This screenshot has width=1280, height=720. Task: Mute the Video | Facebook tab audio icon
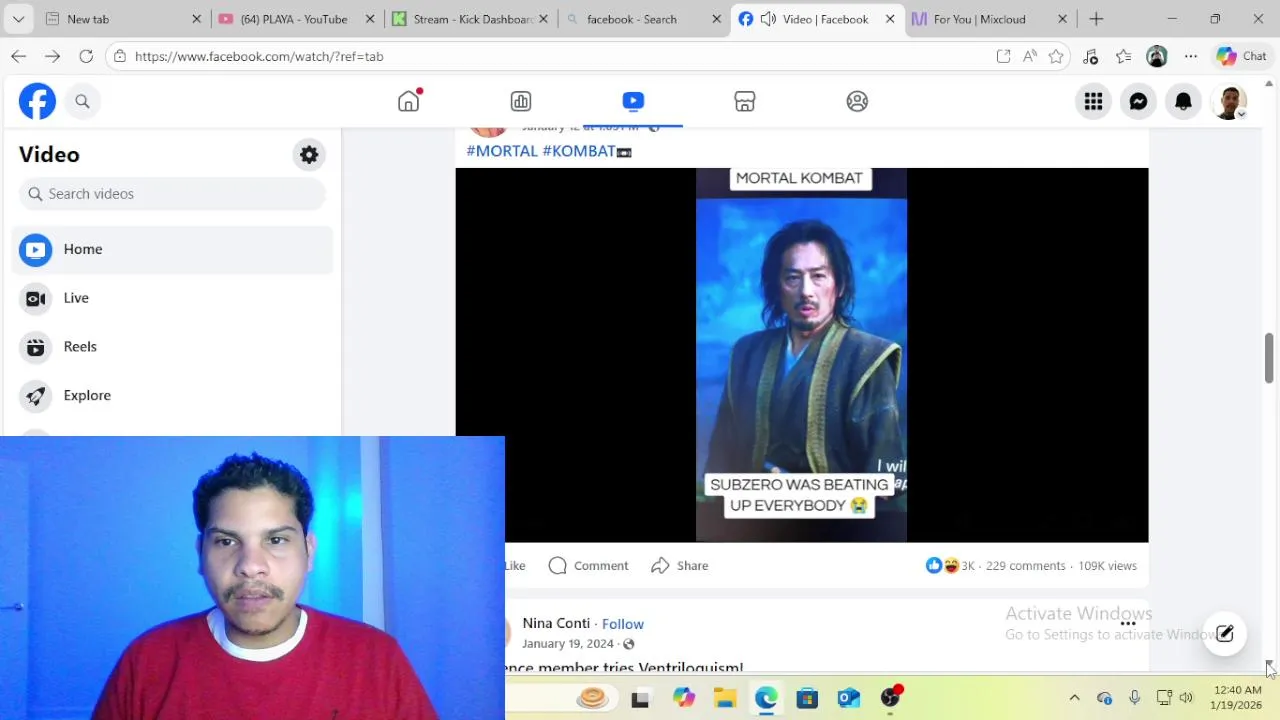pos(768,19)
